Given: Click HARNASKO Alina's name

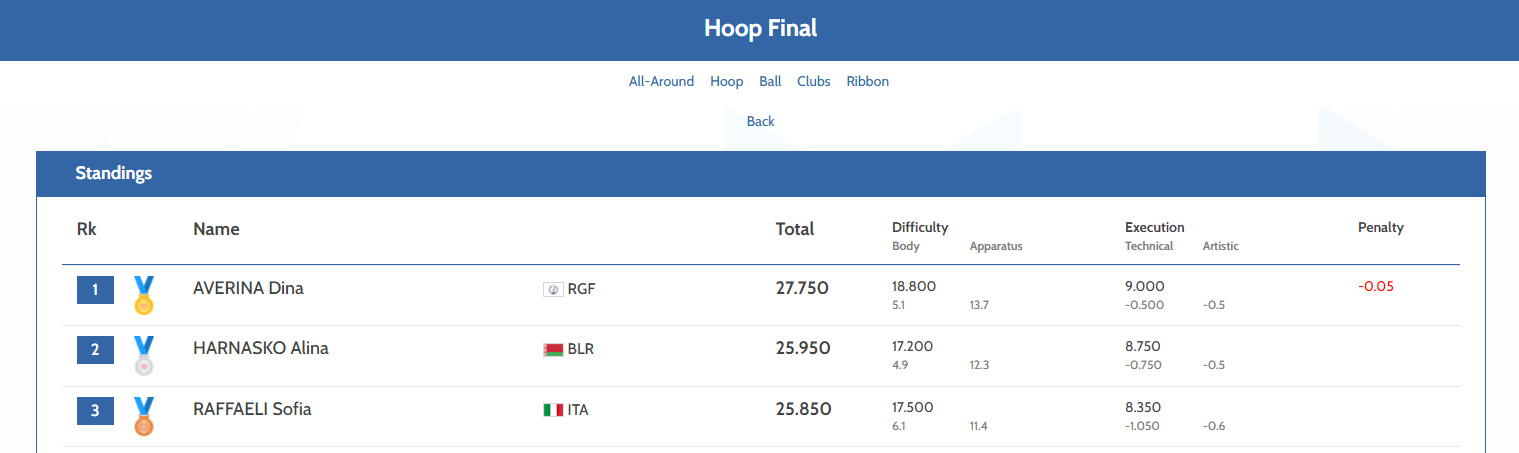Looking at the screenshot, I should point(260,349).
